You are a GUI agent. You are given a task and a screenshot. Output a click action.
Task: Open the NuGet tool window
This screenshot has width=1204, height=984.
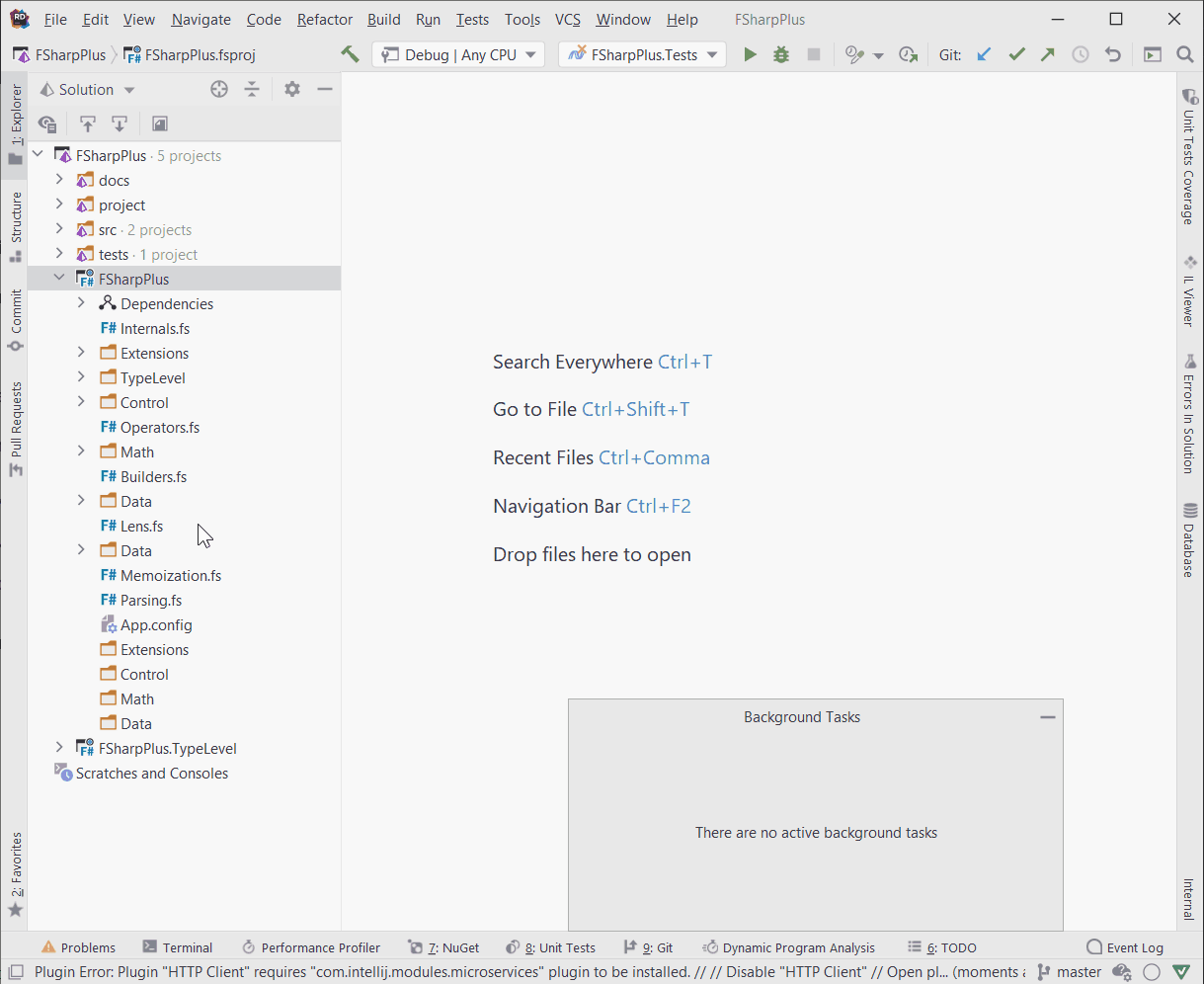[443, 947]
